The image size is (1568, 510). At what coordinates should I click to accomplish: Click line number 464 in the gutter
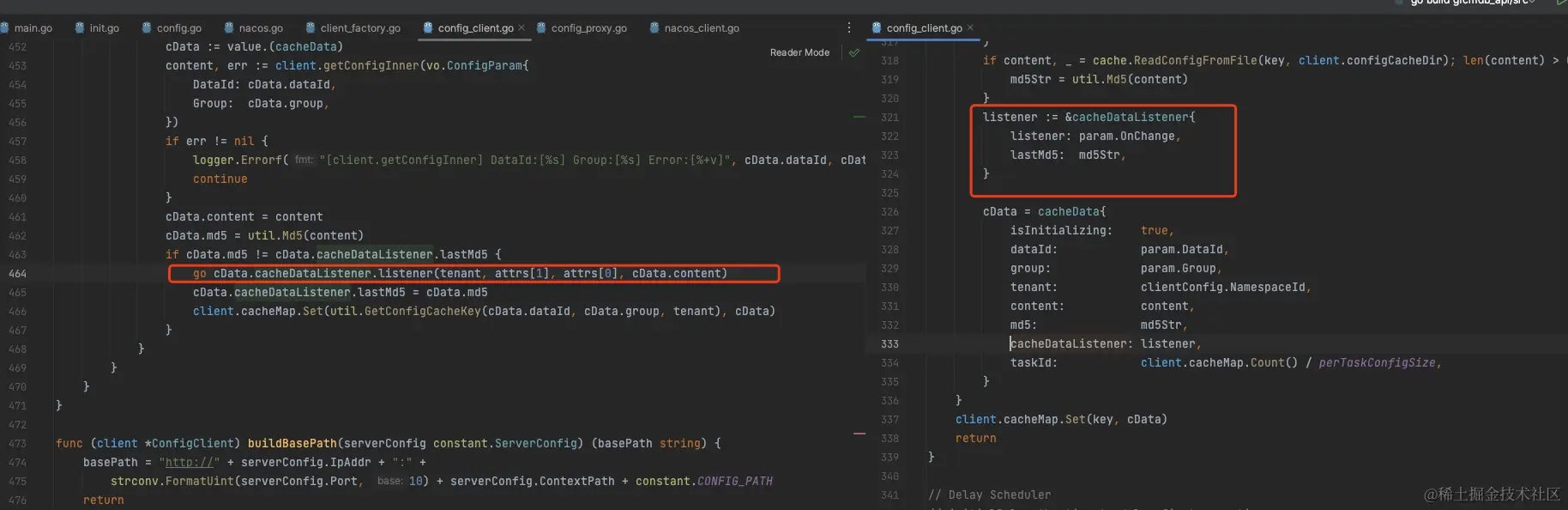pyautogui.click(x=17, y=273)
